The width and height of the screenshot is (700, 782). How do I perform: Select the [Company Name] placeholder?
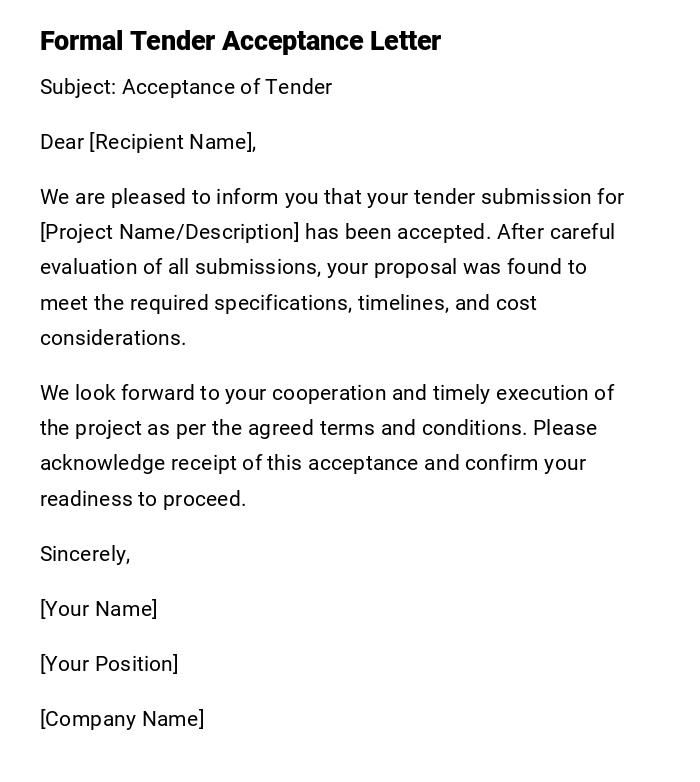coord(122,719)
